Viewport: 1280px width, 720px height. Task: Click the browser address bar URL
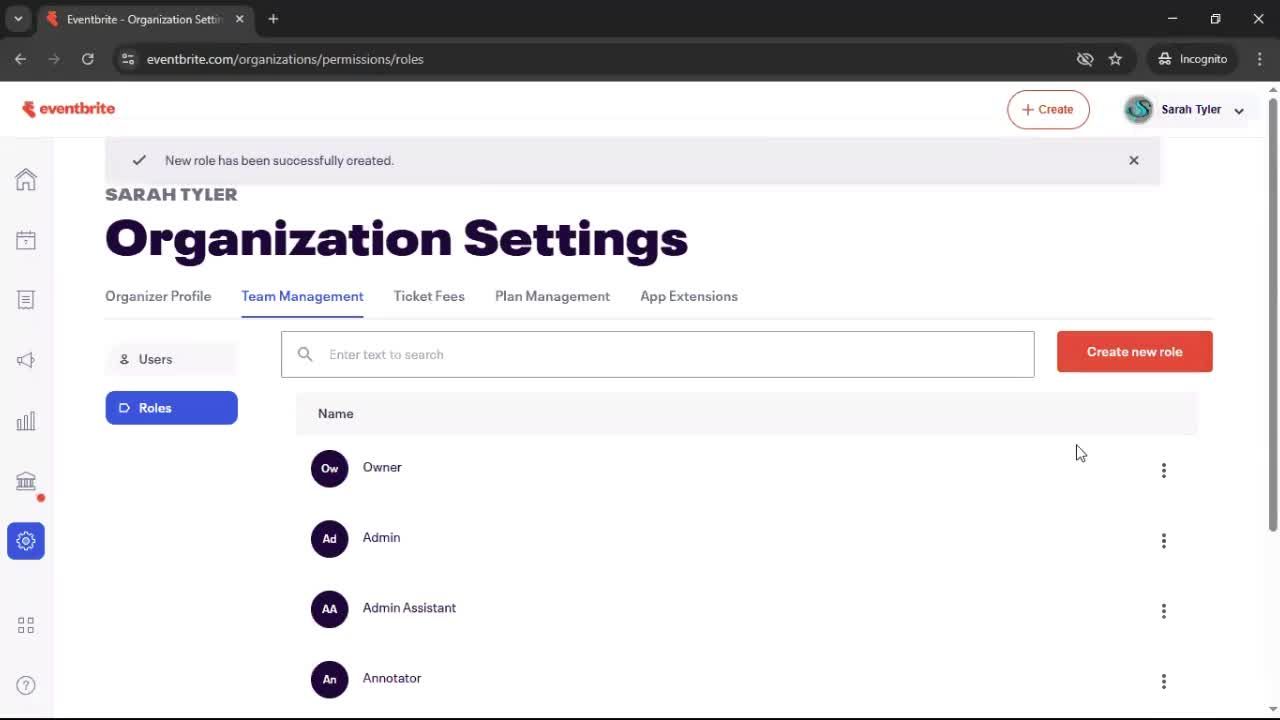[285, 59]
